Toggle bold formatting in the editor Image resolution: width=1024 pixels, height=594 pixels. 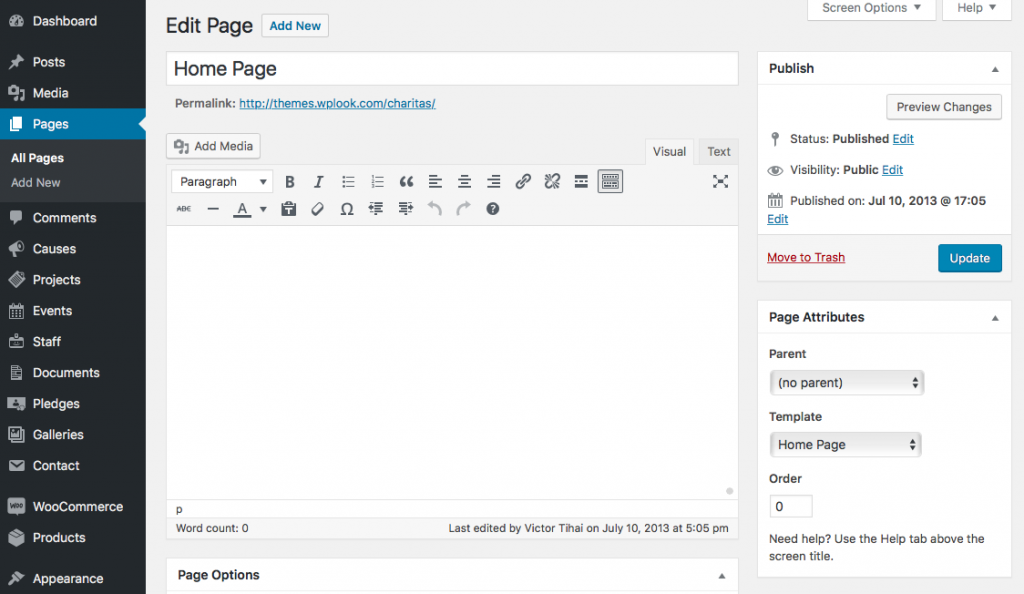coord(289,181)
